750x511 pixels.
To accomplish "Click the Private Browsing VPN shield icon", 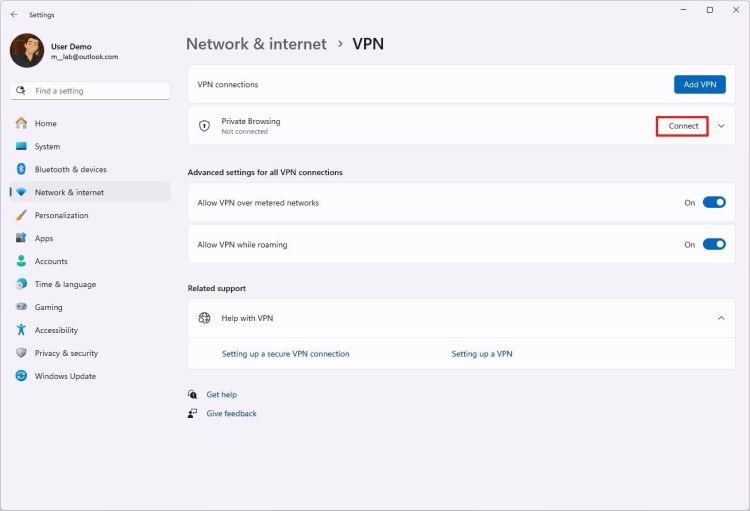I will pos(204,126).
